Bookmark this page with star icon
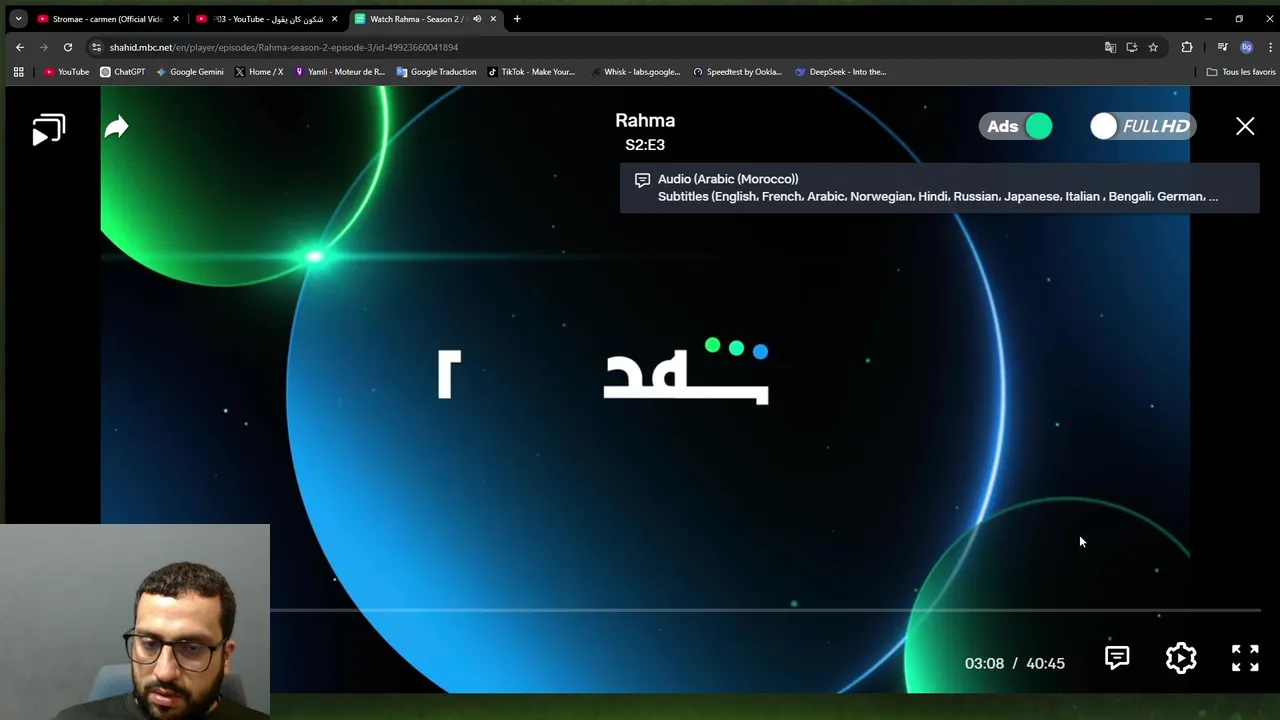 1153,47
